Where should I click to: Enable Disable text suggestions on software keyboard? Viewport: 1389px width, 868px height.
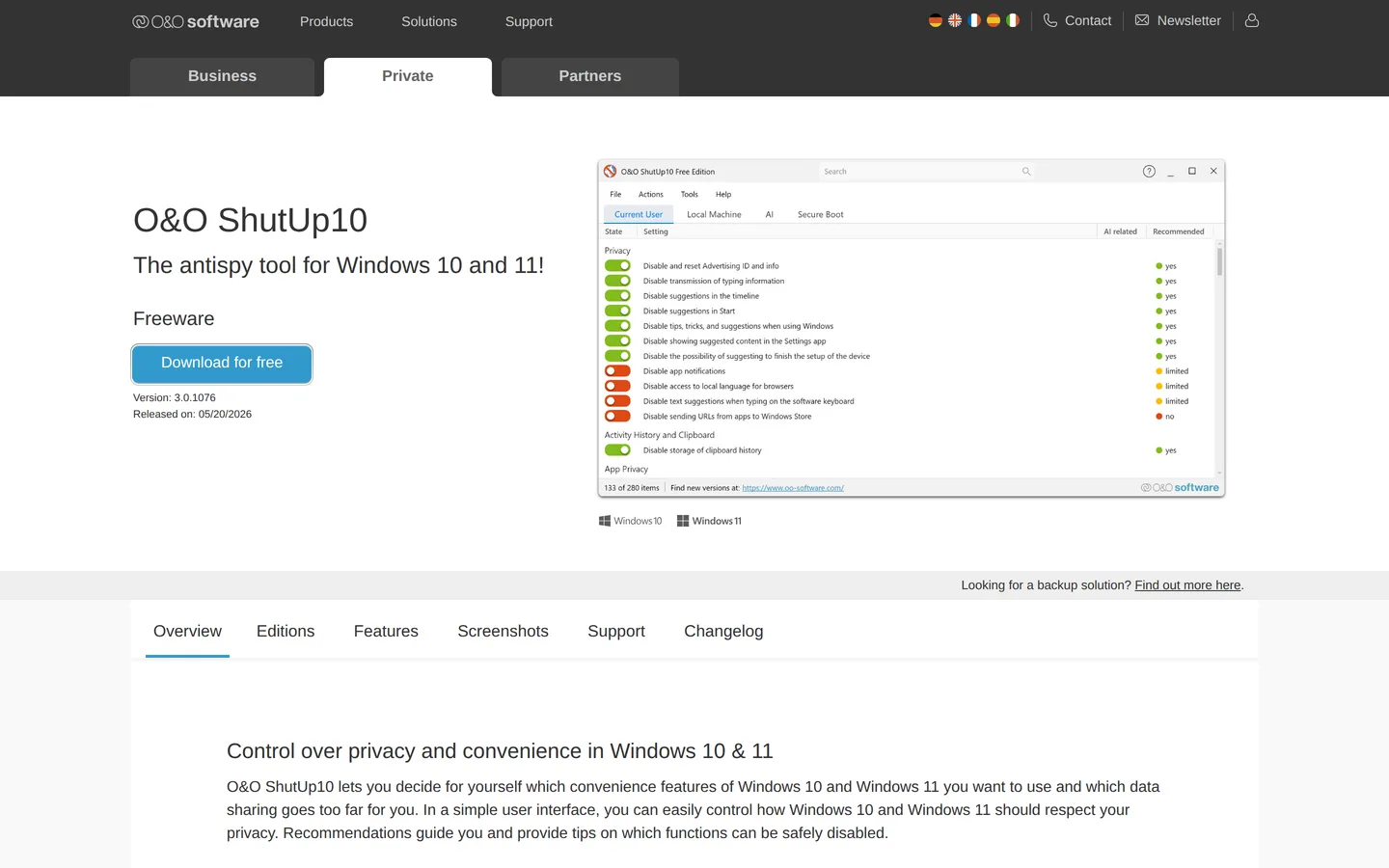[617, 401]
